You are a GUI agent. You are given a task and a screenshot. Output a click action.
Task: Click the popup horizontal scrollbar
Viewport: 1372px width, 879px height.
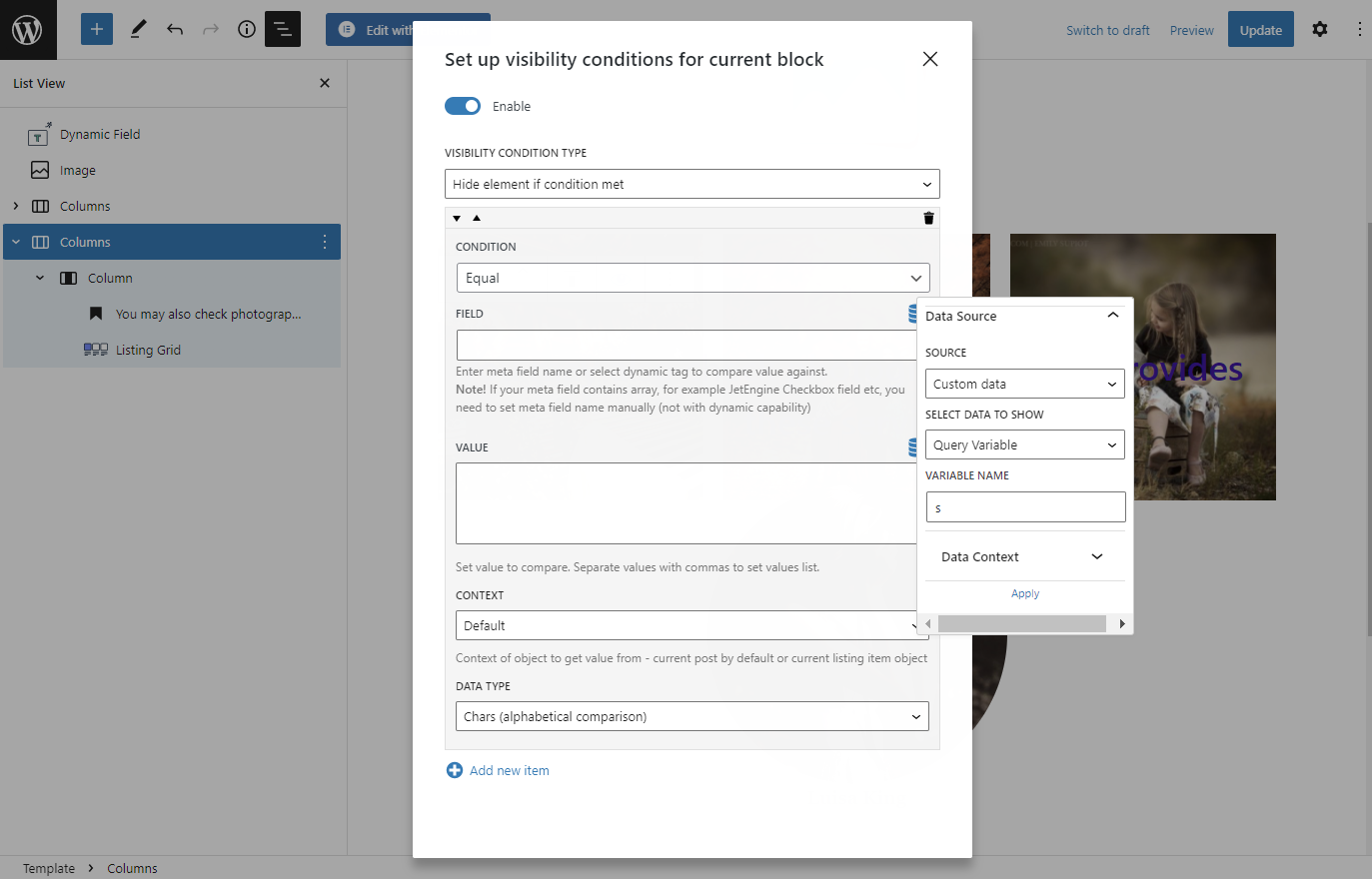click(1022, 623)
